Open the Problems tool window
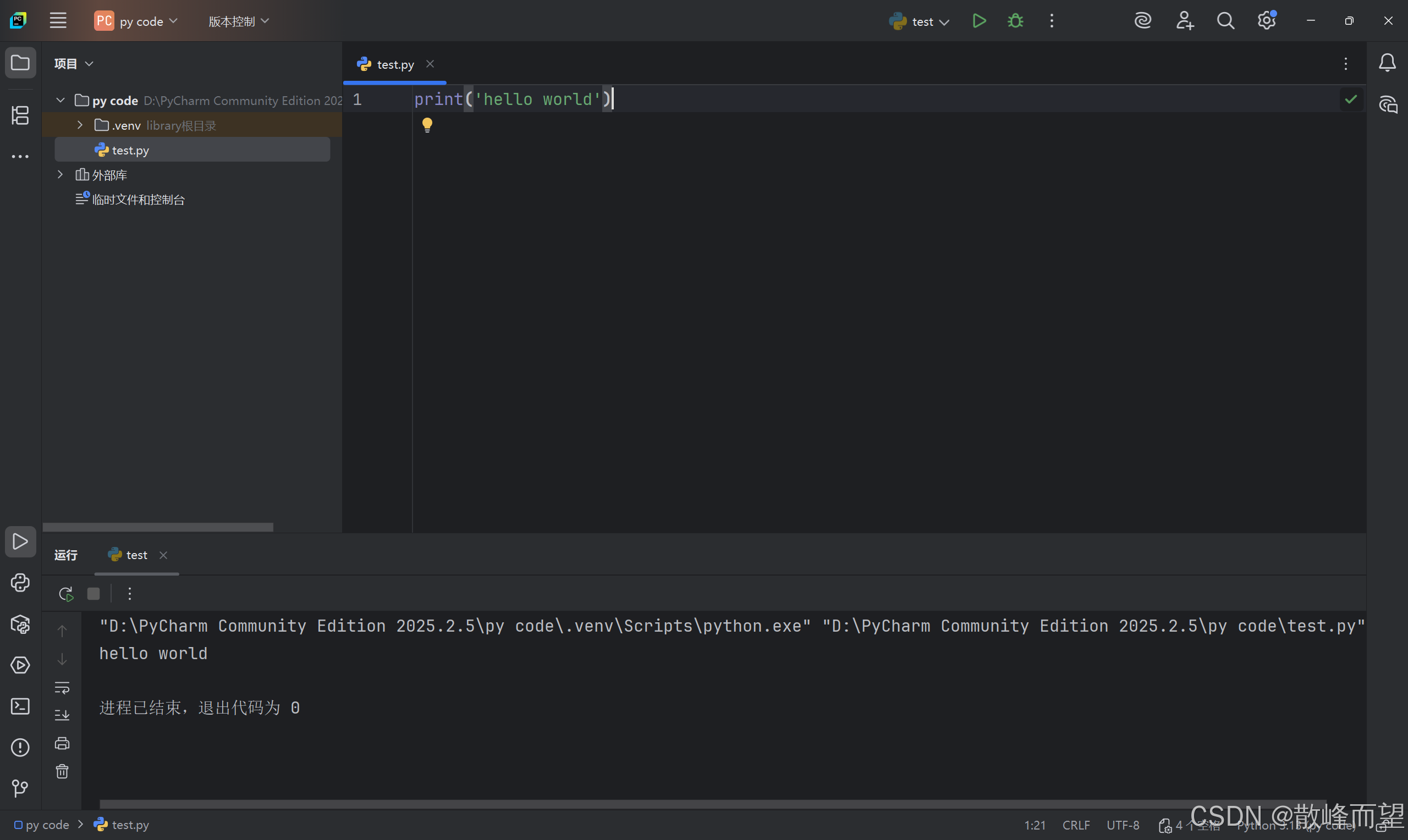 tap(20, 748)
